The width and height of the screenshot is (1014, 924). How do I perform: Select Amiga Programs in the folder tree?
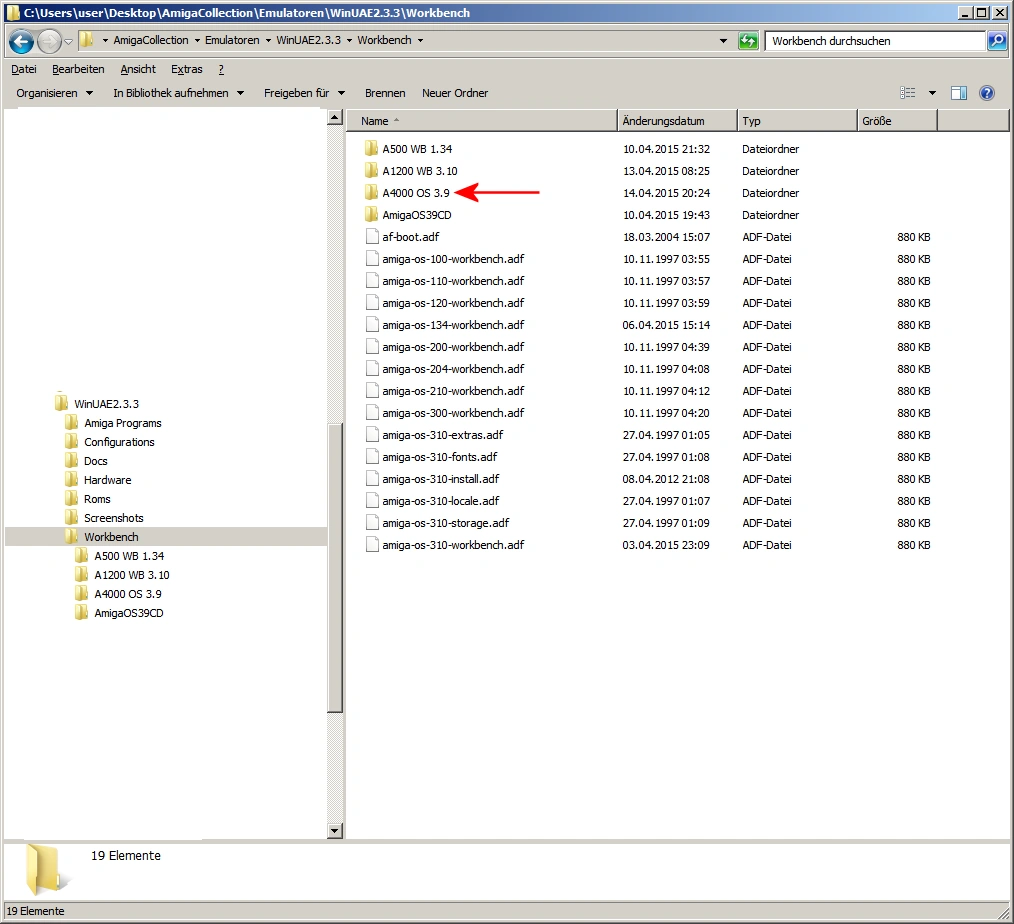[x=122, y=423]
